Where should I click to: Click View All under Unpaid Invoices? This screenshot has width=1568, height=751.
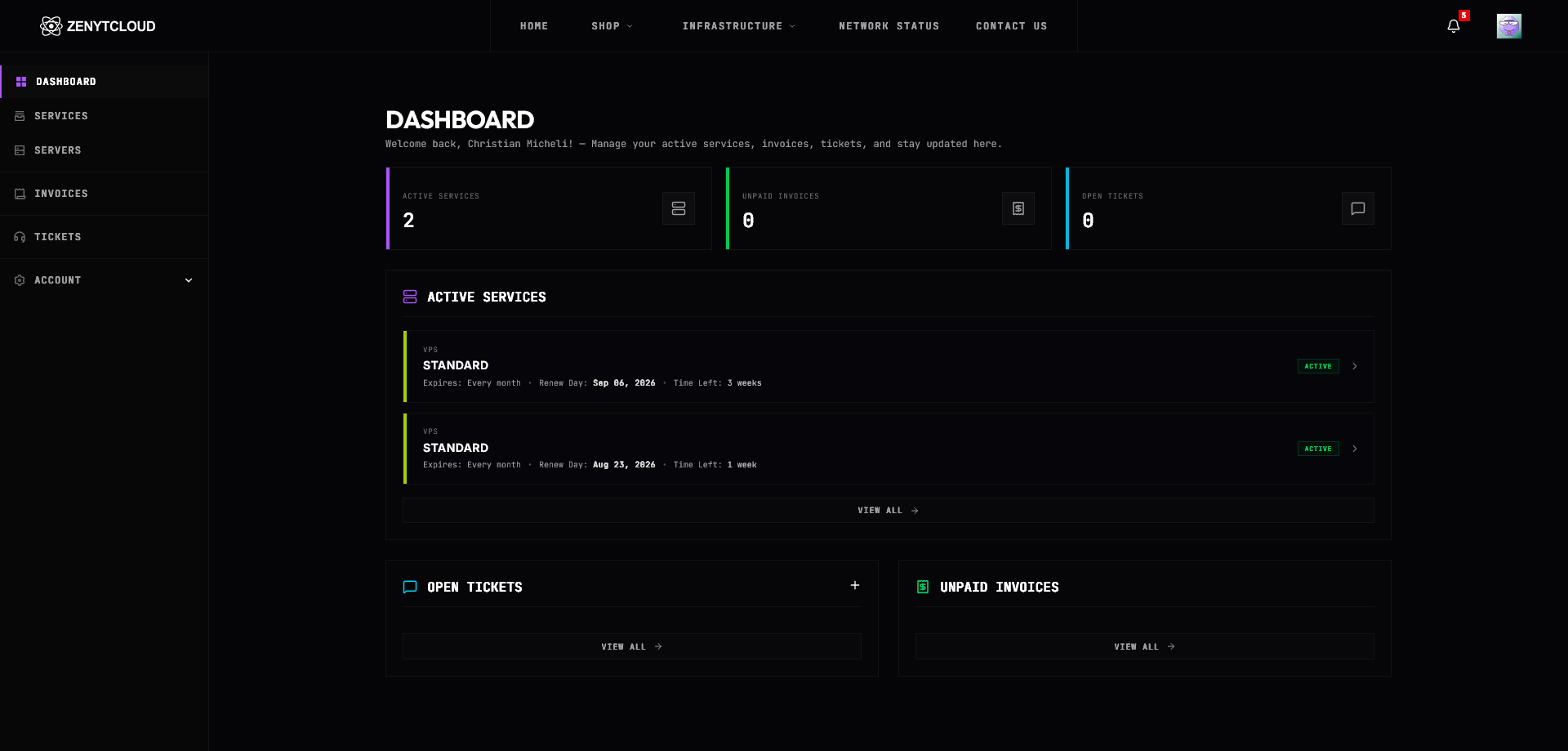click(1145, 646)
